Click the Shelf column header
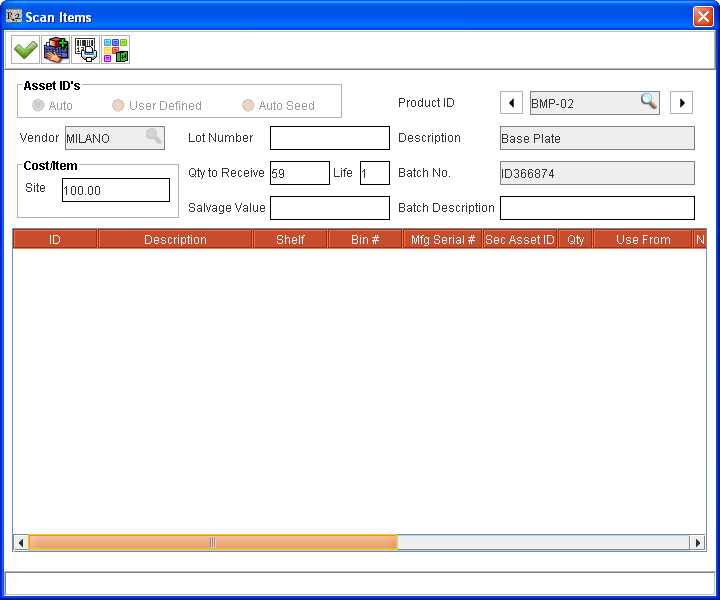The image size is (720, 600). 290,240
